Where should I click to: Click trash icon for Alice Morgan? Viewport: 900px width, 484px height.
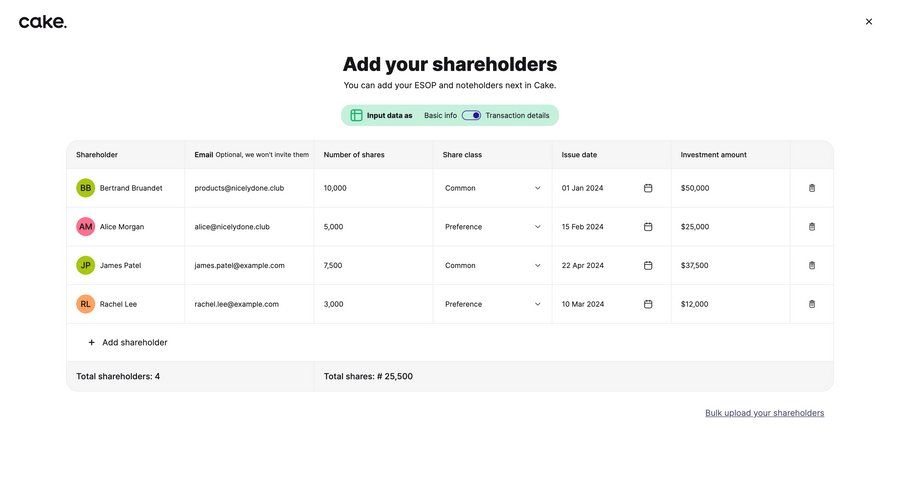coord(812,227)
